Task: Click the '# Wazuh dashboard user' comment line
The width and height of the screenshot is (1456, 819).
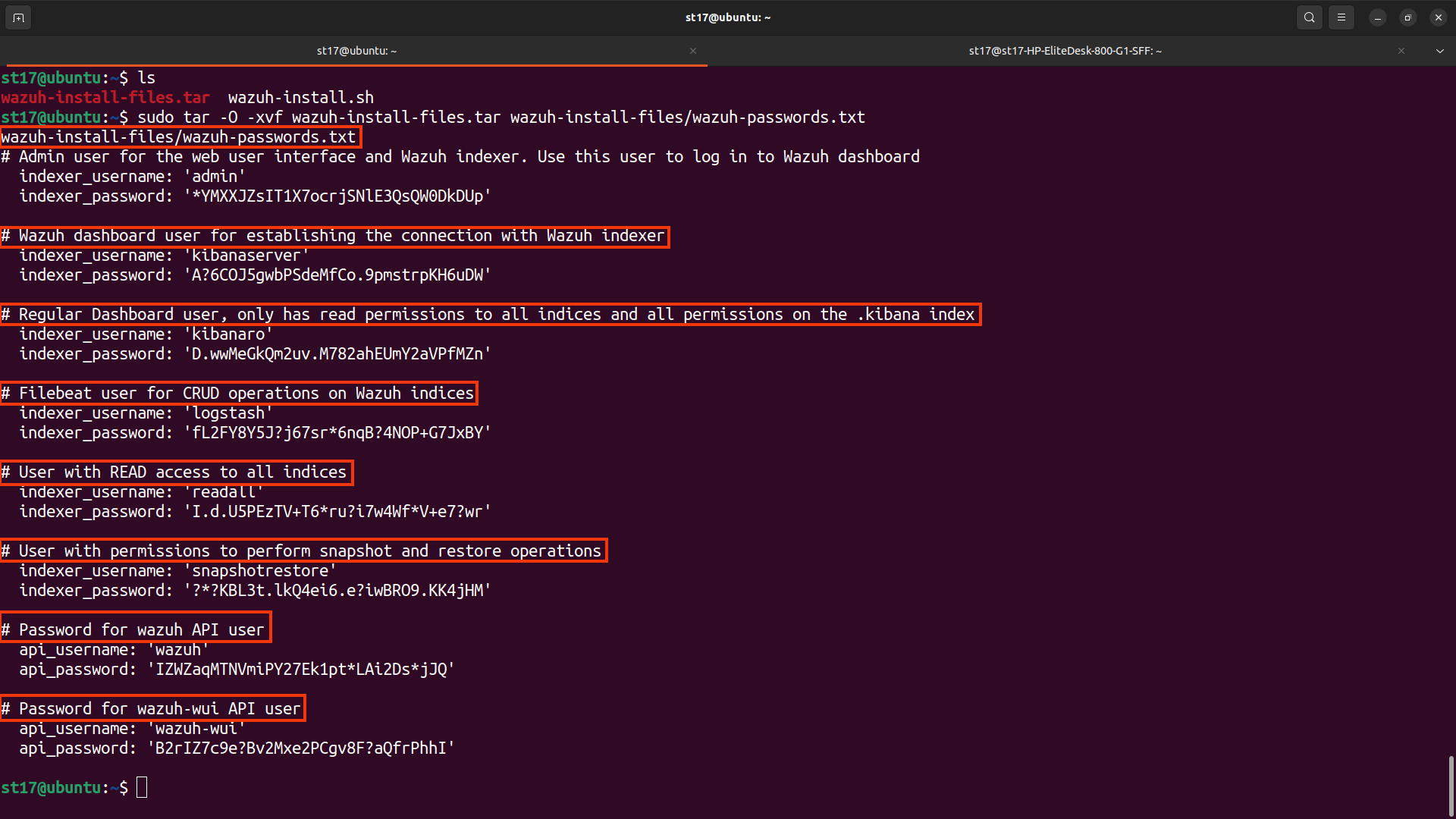Action: pos(333,236)
